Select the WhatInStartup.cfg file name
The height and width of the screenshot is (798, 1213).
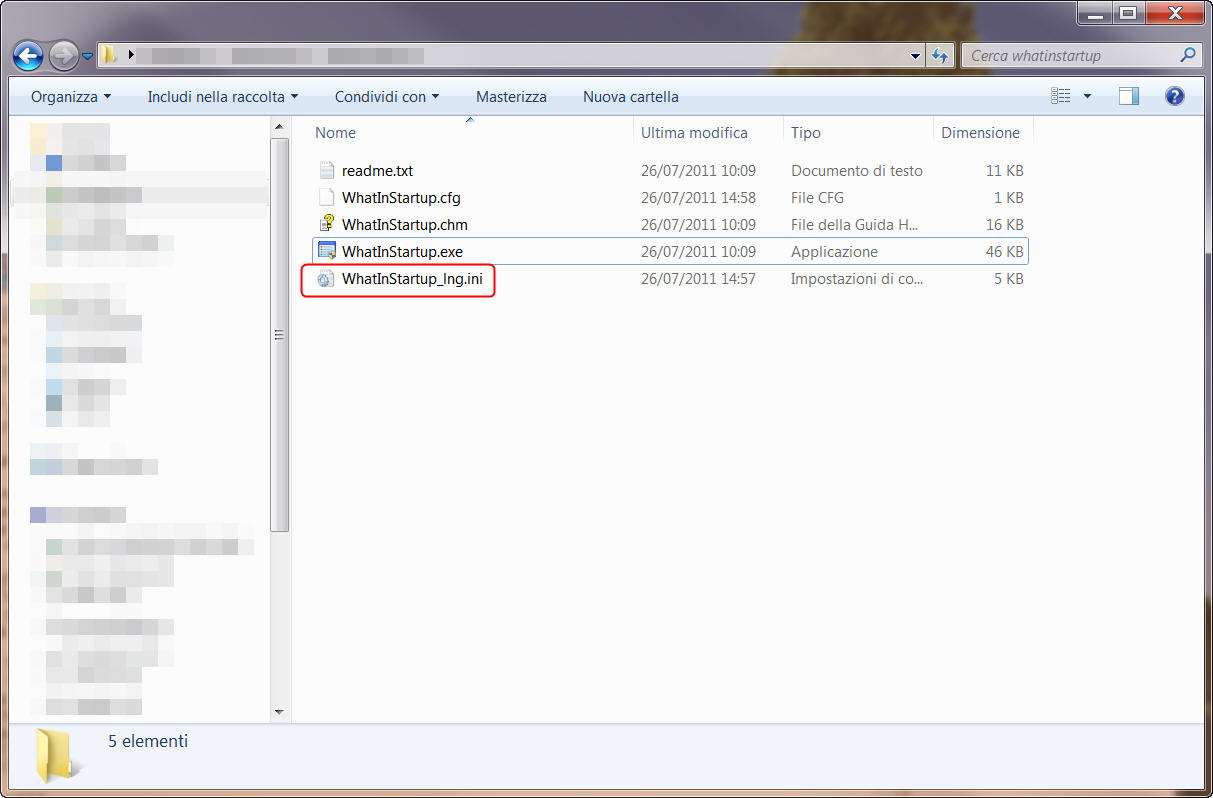[401, 198]
